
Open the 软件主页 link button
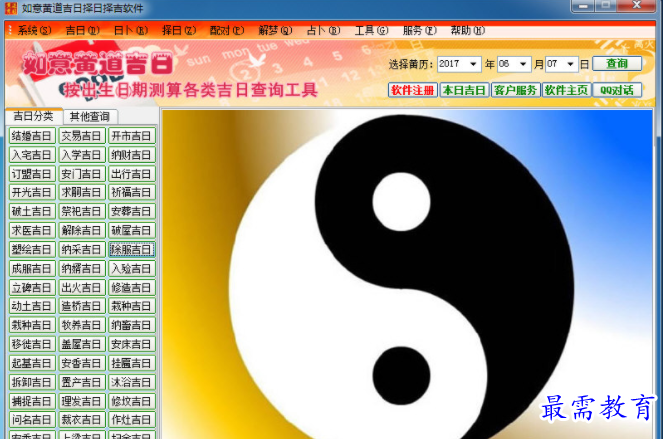coord(566,90)
